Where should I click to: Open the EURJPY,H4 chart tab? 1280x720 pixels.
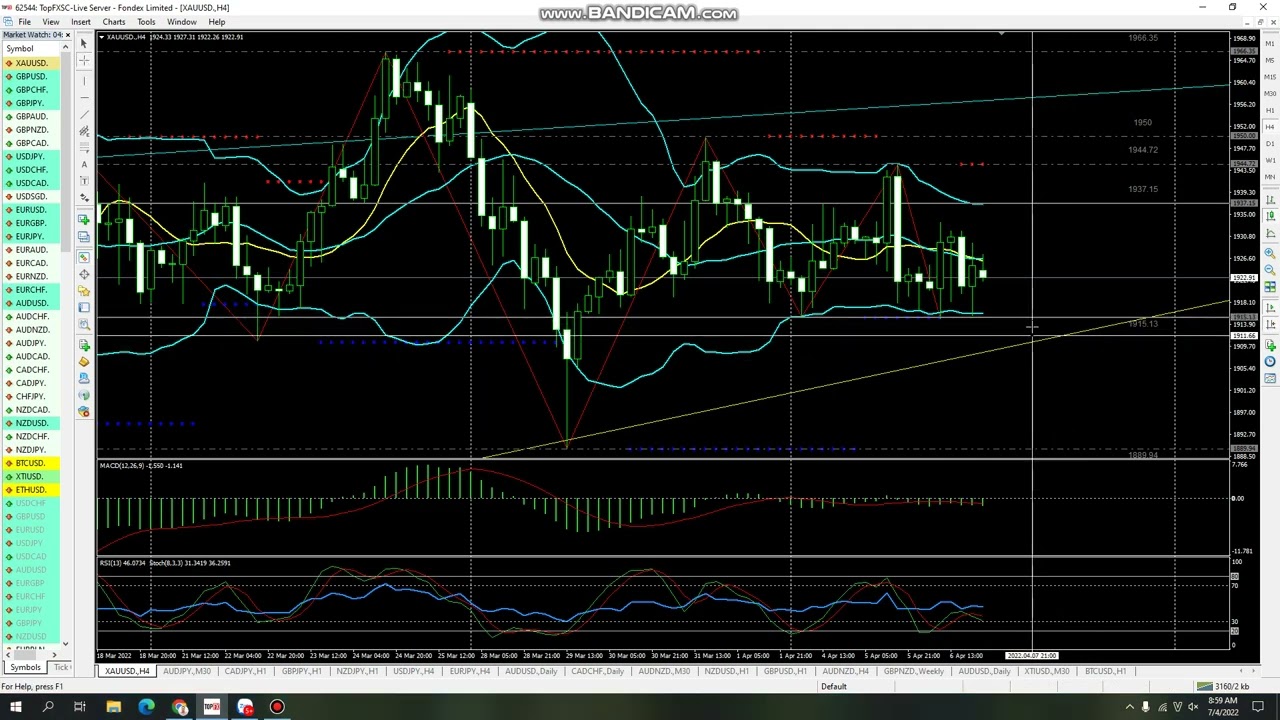(x=469, y=671)
